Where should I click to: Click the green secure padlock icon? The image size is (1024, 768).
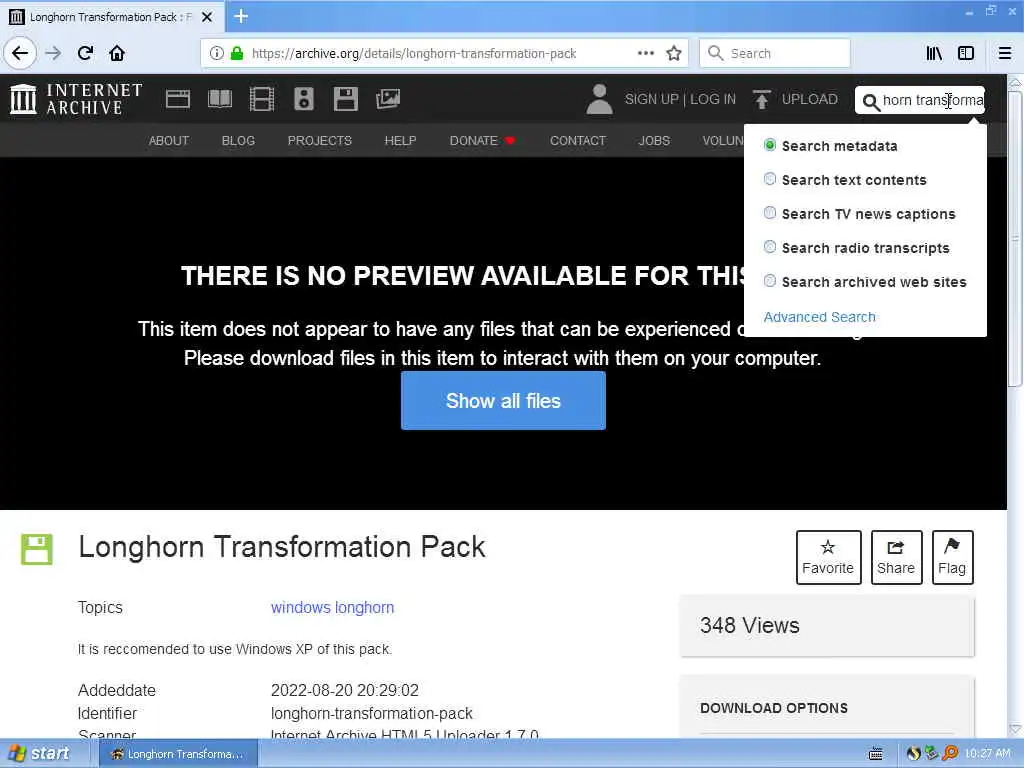[237, 54]
